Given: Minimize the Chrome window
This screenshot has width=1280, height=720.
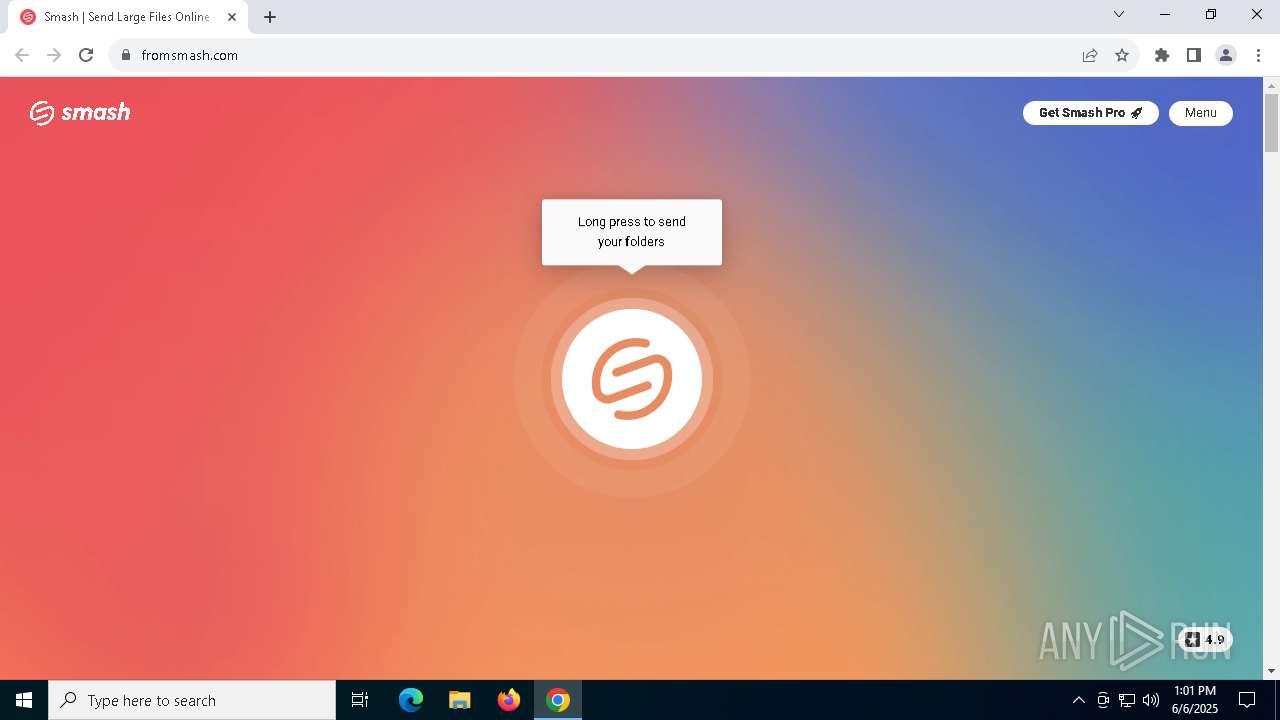Looking at the screenshot, I should pos(1165,14).
